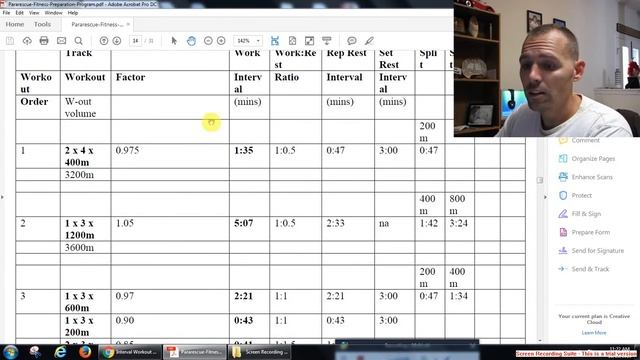Switch to Screen Recording taskbar window
640x360 pixels.
(x=260, y=352)
